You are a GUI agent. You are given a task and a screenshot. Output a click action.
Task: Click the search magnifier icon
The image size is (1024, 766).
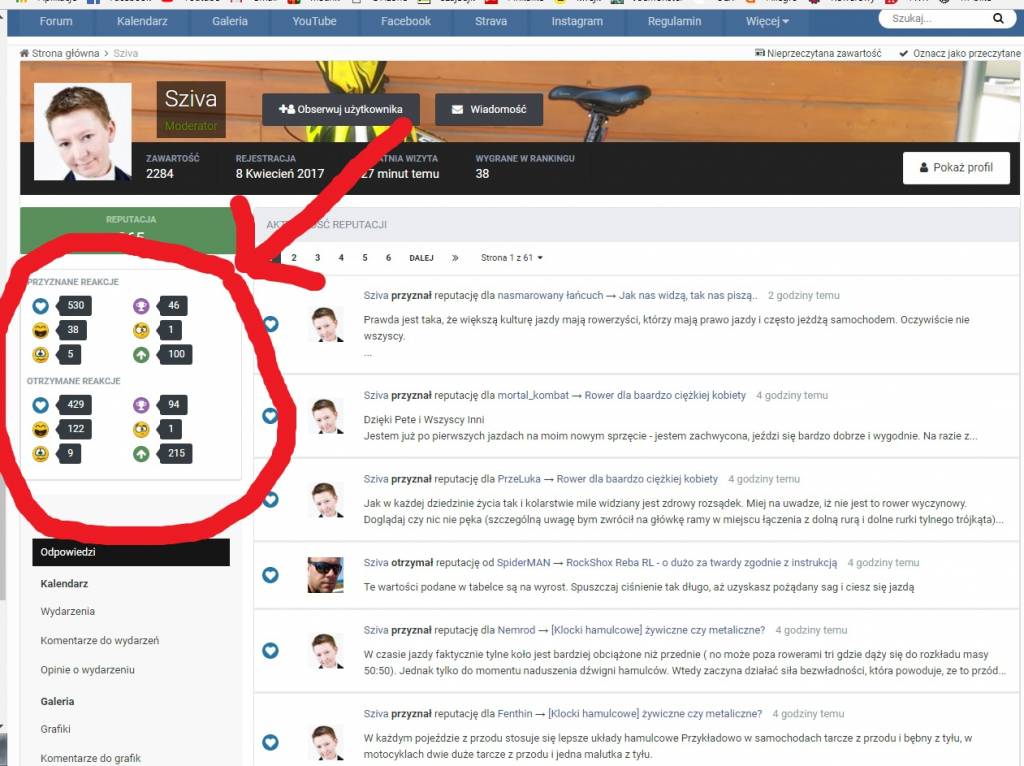point(998,18)
